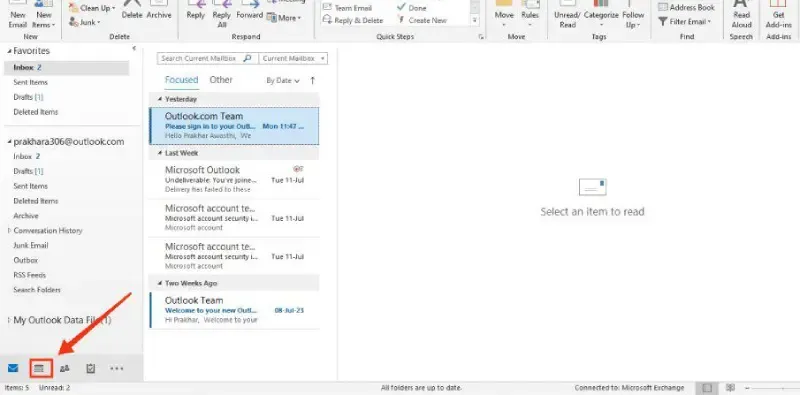Open the New Items dropdown
Screen dimensions: 800x395
pos(44,15)
